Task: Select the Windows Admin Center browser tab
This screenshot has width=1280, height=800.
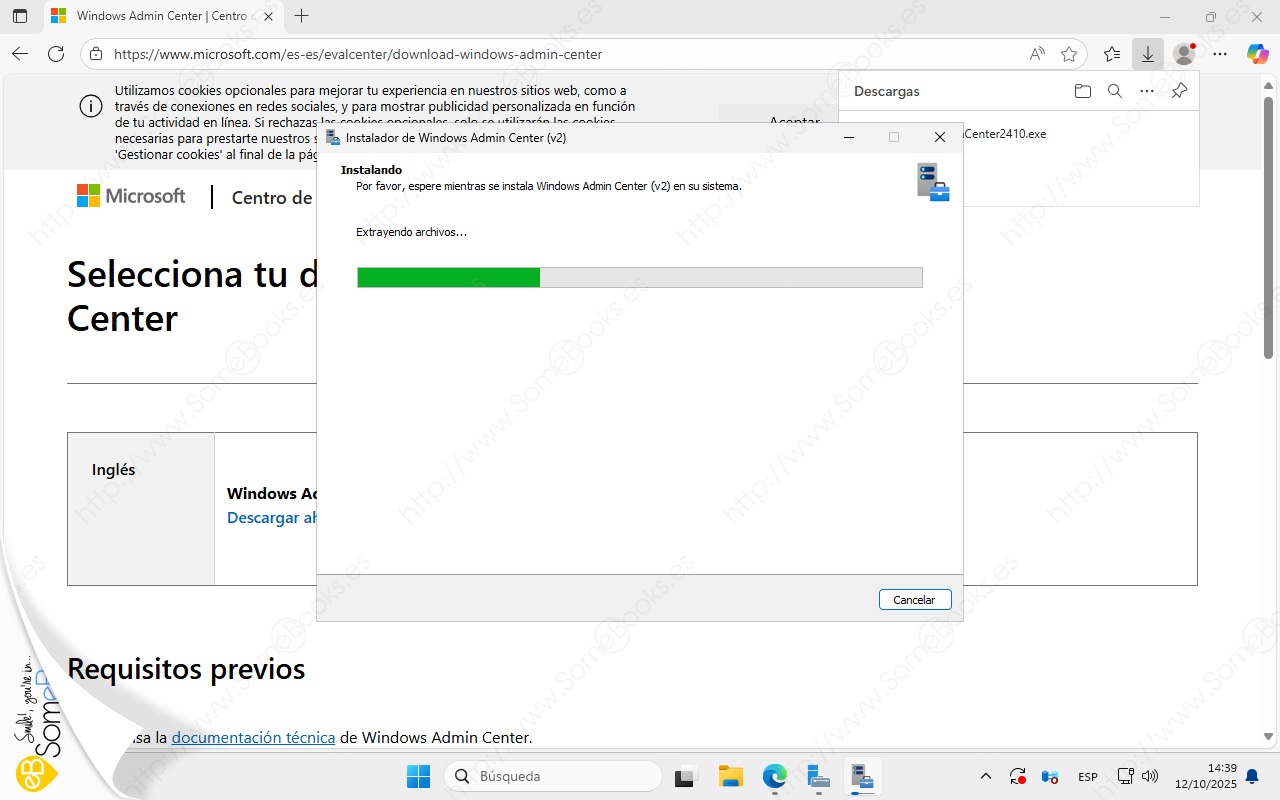Action: tap(160, 16)
